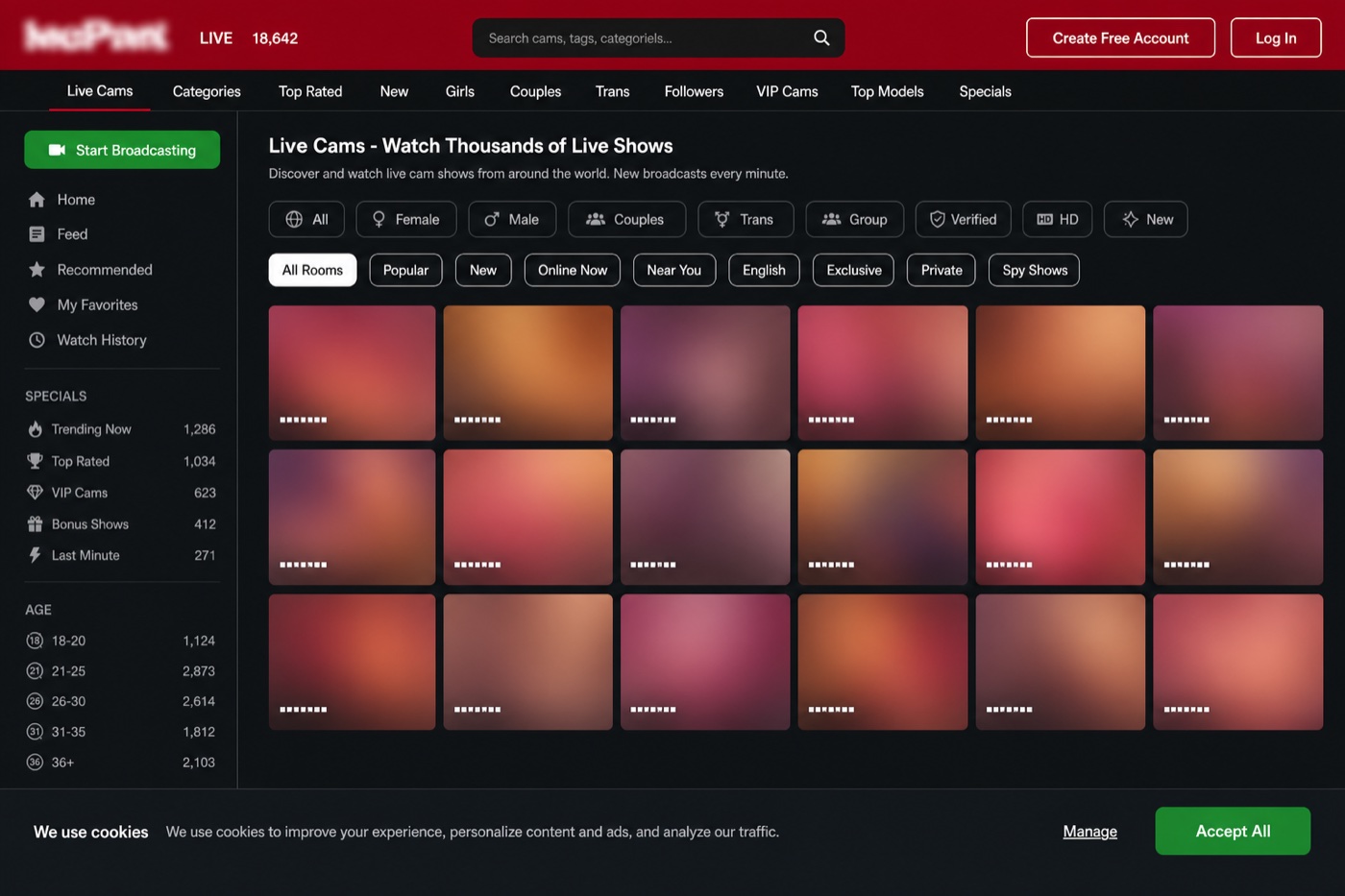Click the Start Broadcasting button
1345x896 pixels.
(x=122, y=150)
